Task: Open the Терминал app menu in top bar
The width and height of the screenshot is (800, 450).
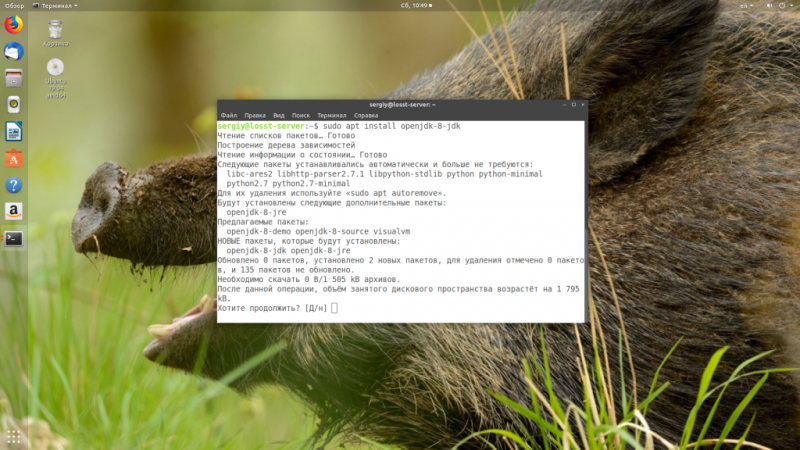Action: point(55,6)
